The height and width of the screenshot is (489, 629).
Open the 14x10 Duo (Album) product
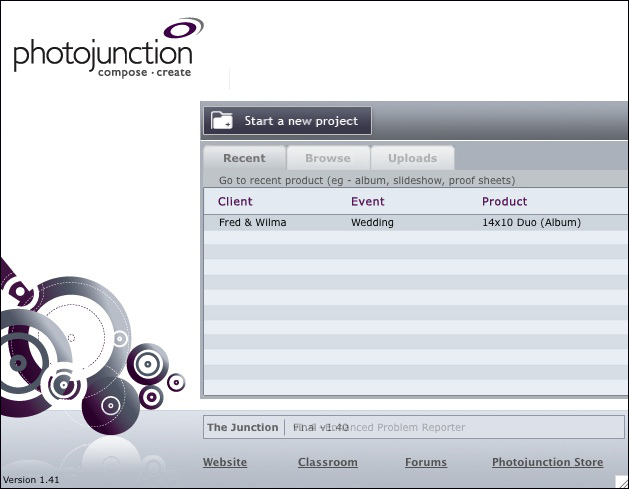click(531, 222)
